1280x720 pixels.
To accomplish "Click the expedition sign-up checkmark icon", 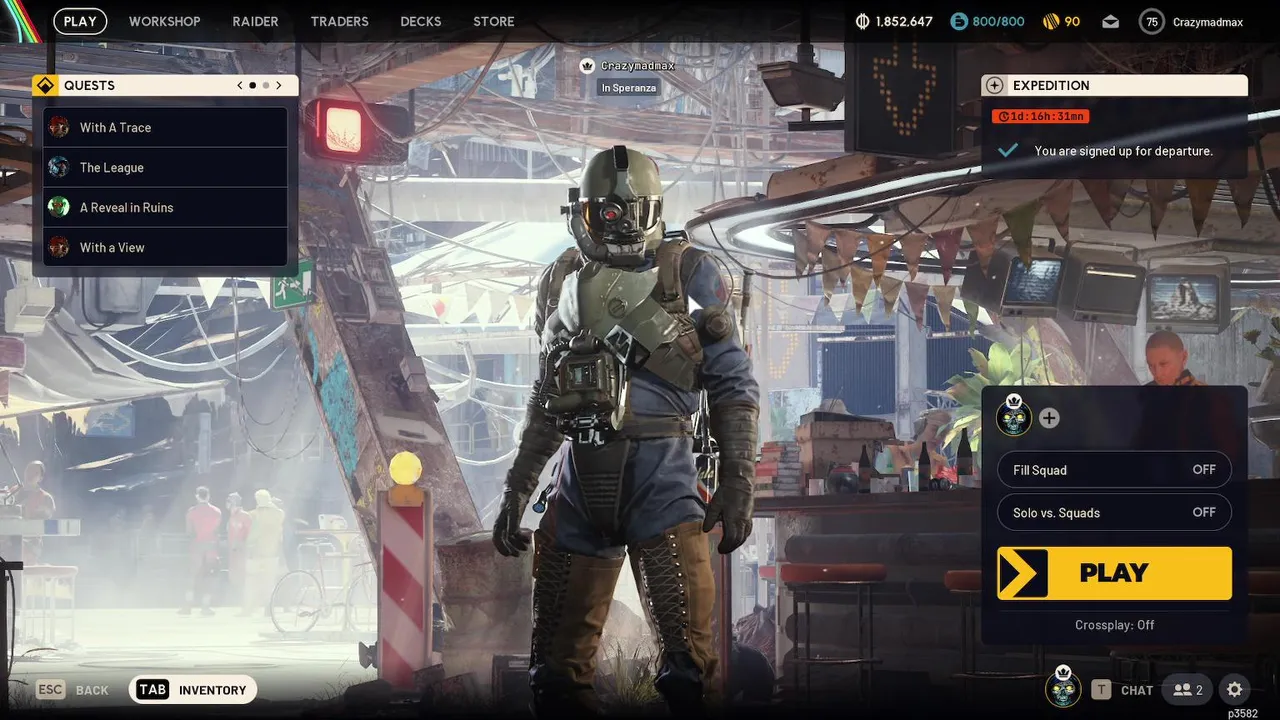I will point(1008,150).
